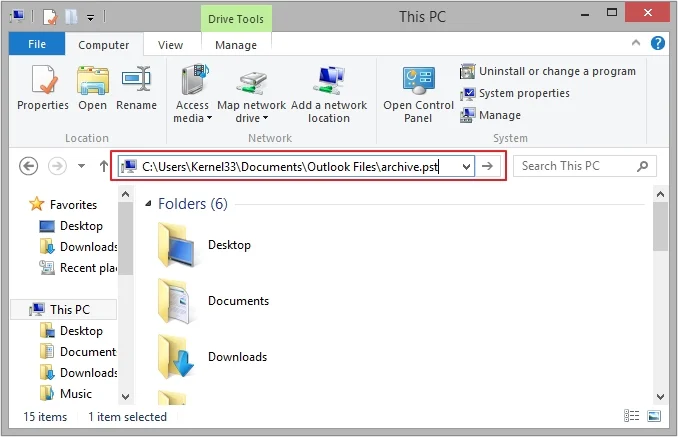Viewport: 678px width, 437px height.
Task: Collapse the Folders (6) group
Action: [148, 203]
